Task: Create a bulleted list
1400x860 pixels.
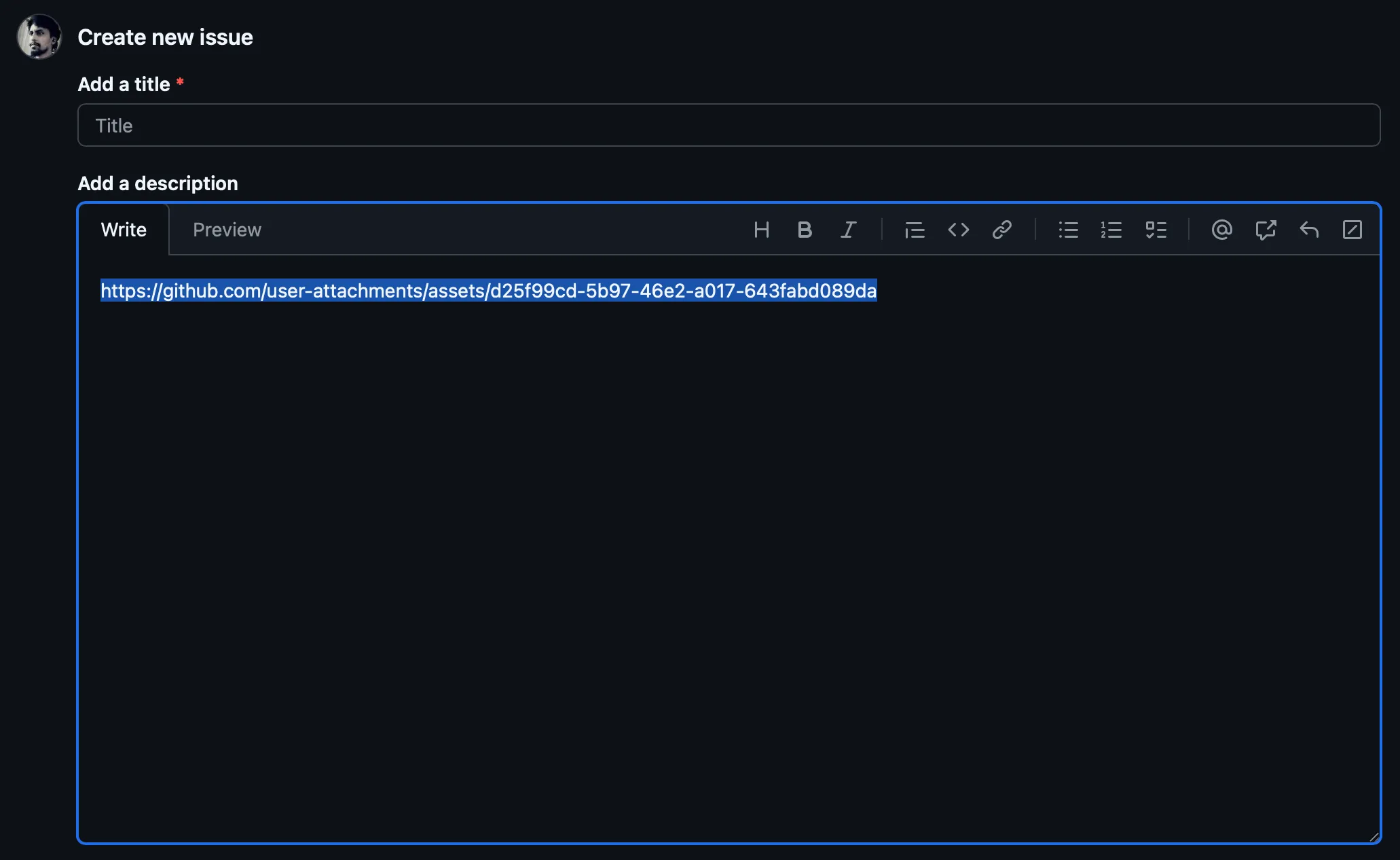Action: tap(1068, 230)
